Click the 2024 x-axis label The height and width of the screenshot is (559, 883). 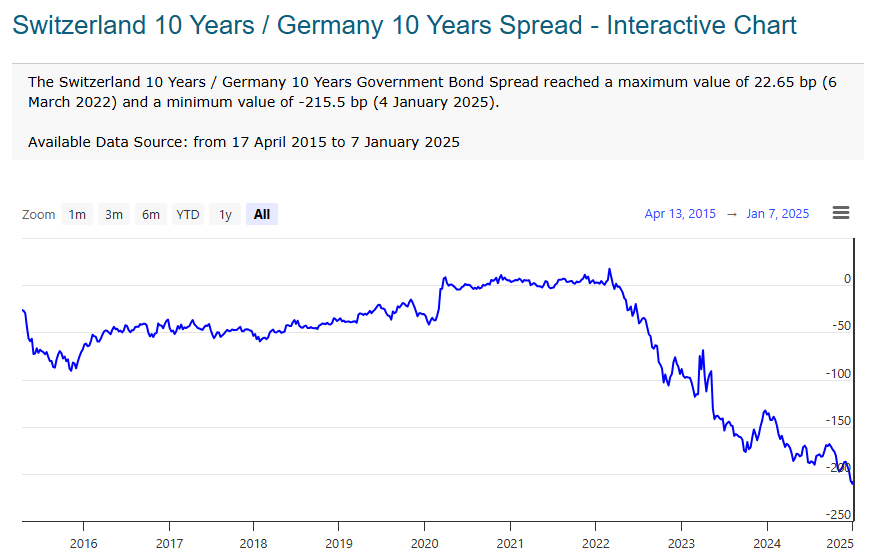click(x=766, y=542)
